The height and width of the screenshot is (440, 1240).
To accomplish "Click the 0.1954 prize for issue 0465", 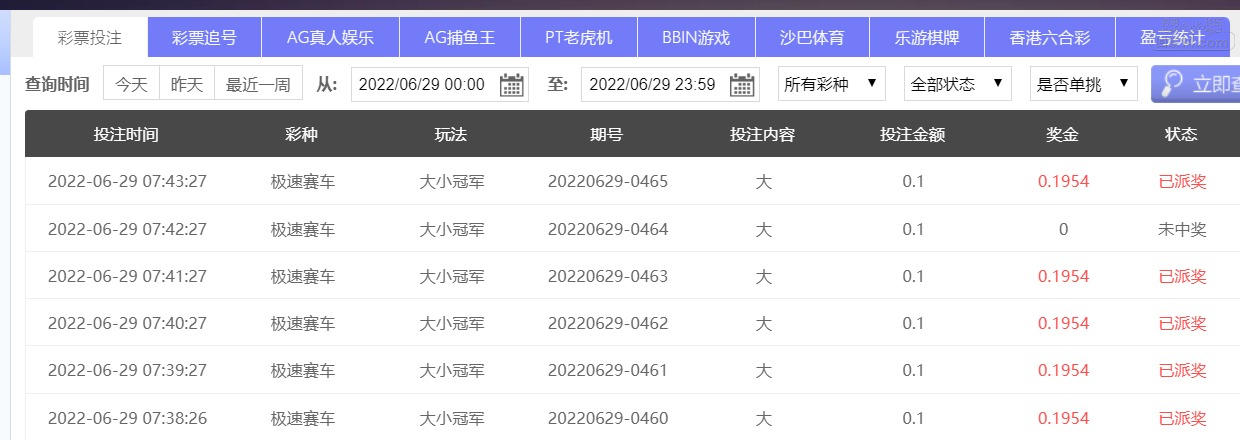I will [1063, 182].
